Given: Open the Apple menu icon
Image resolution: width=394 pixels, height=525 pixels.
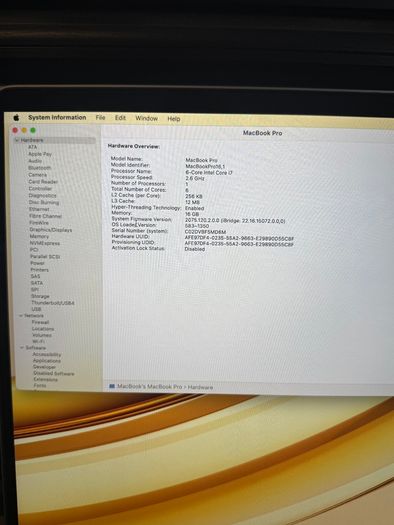Looking at the screenshot, I should tap(16, 118).
